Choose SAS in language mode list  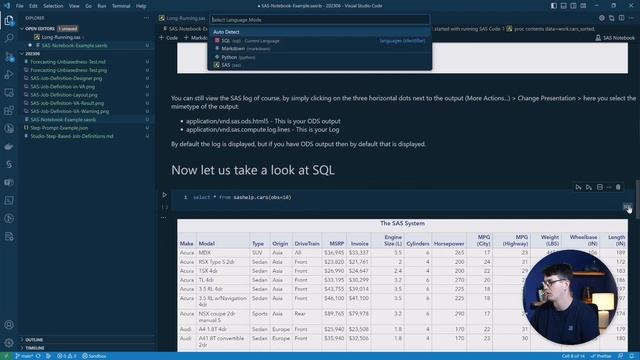click(320, 65)
